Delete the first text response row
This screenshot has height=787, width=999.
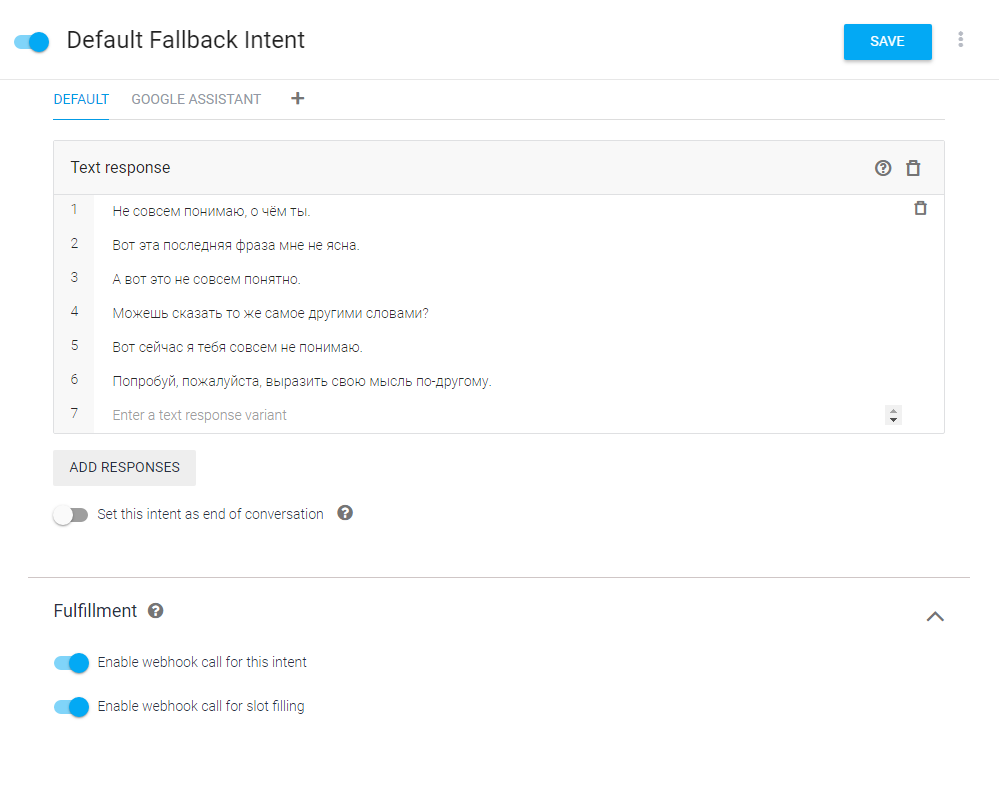click(x=920, y=209)
